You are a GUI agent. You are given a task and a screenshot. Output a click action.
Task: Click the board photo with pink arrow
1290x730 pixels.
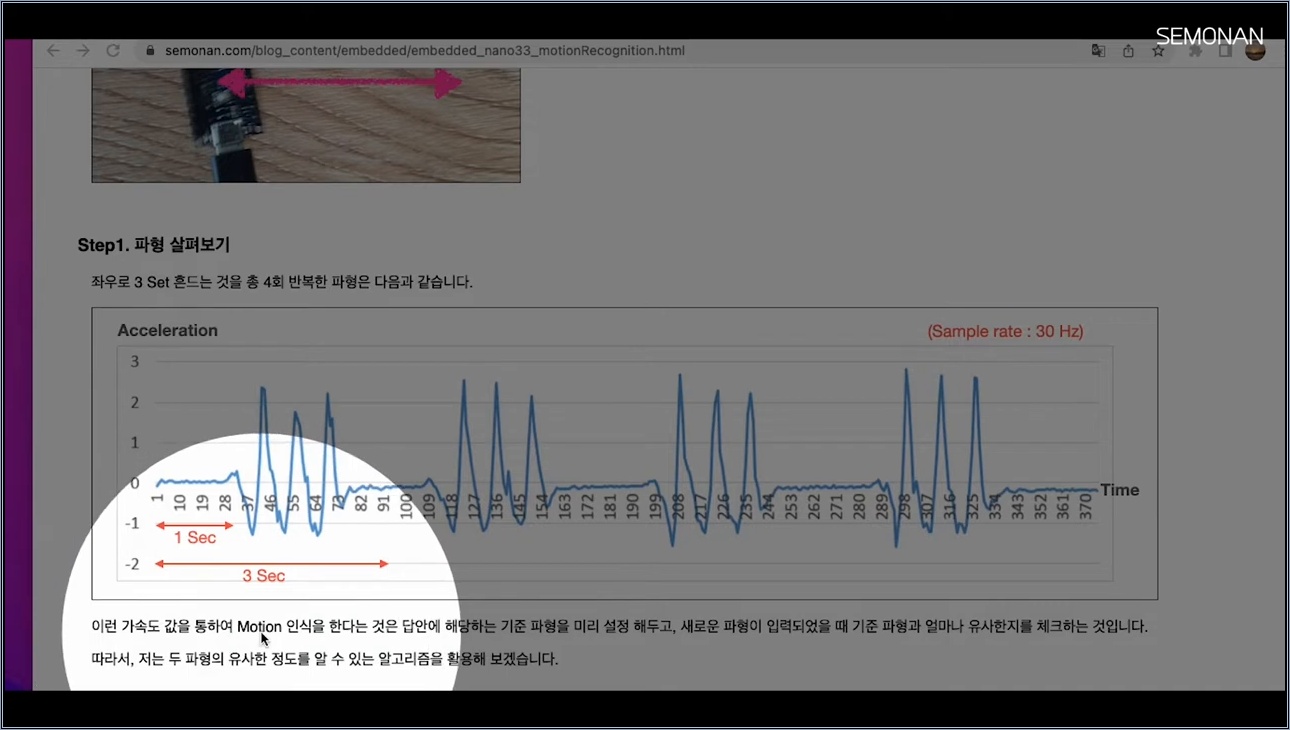pos(306,125)
